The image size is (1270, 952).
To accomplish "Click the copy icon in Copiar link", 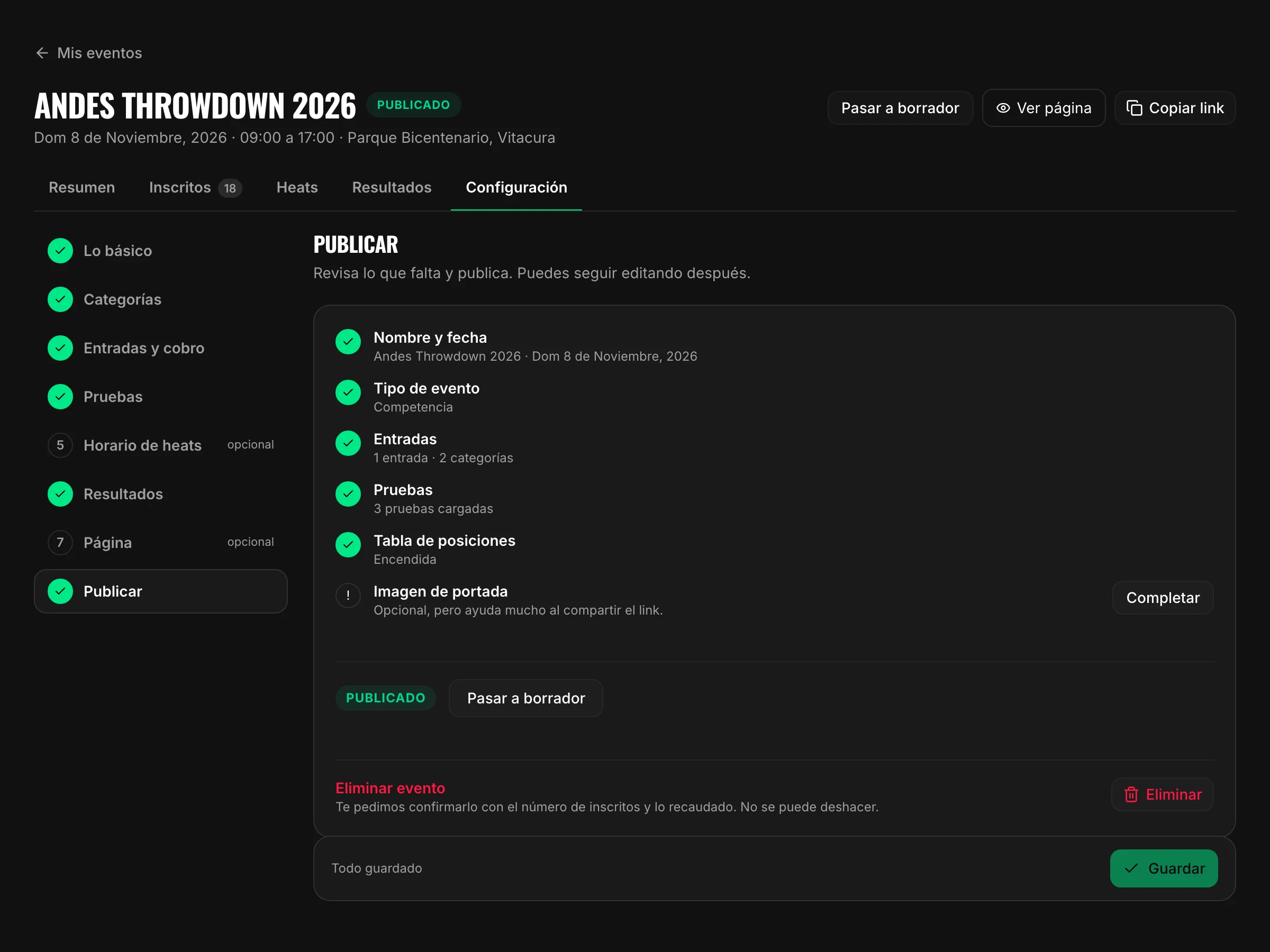I will 1134,108.
